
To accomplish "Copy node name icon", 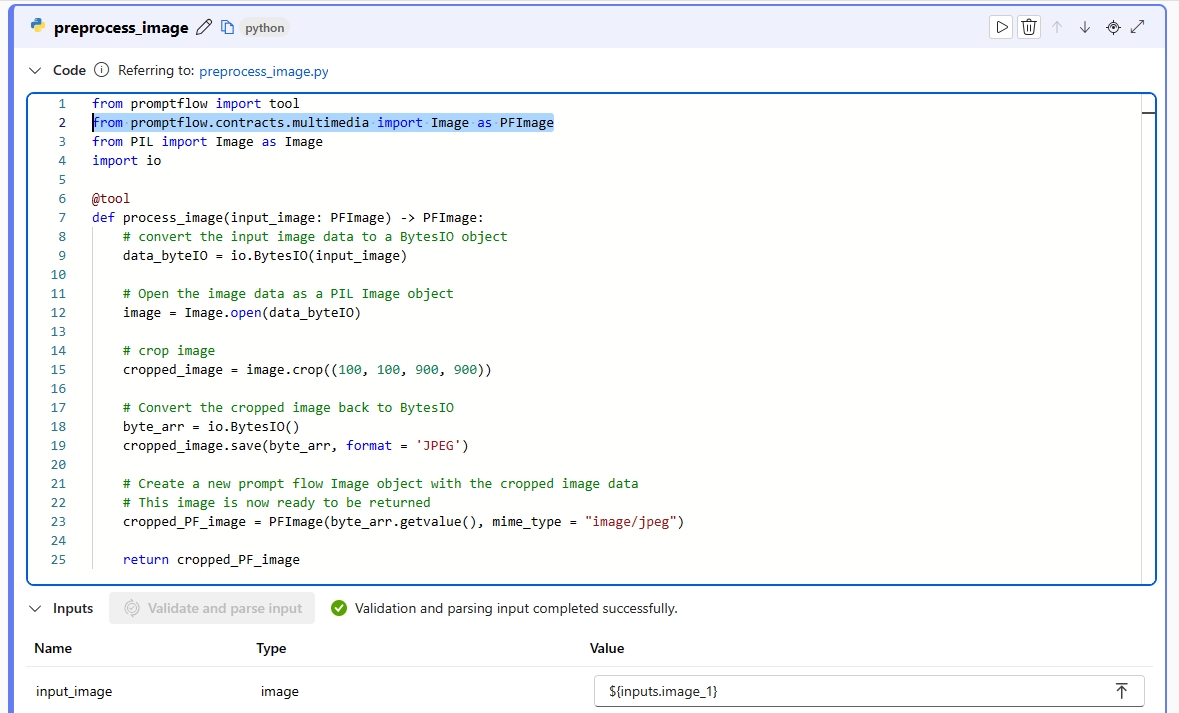I will [x=227, y=27].
